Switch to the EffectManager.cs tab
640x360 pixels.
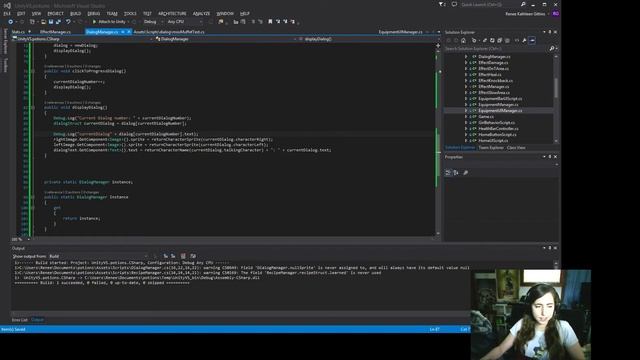[x=55, y=32]
